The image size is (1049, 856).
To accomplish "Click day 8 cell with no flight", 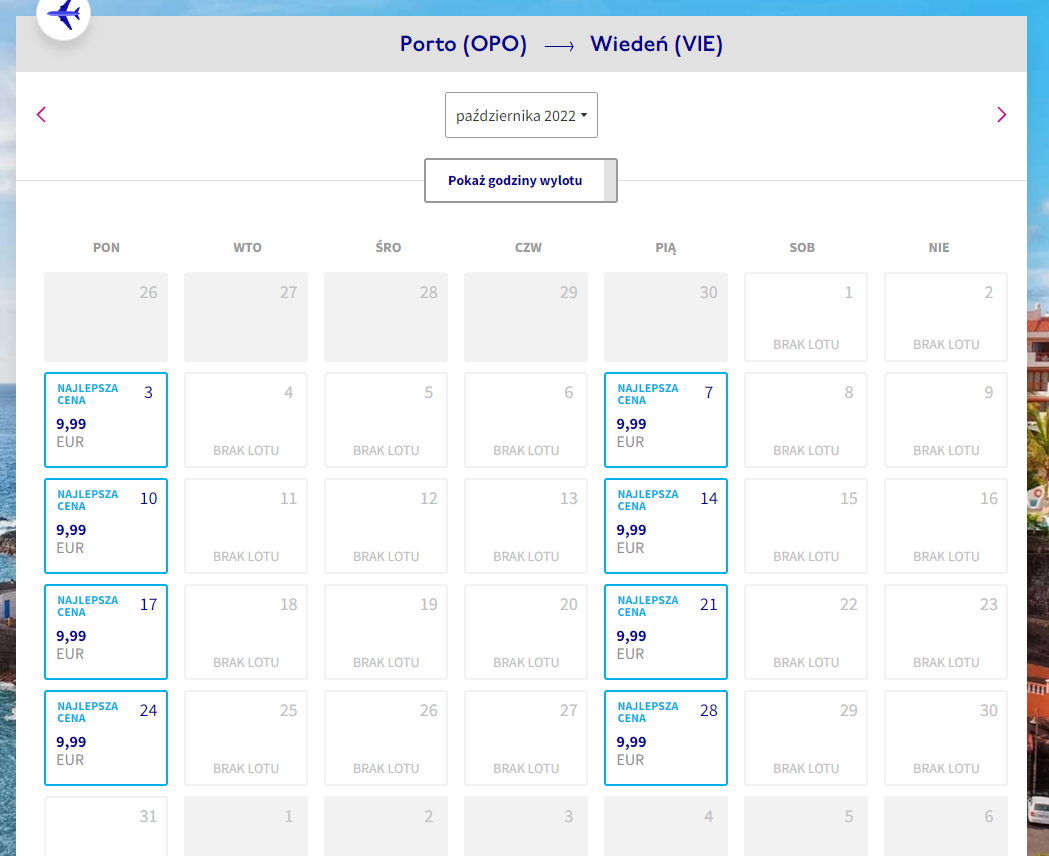I will pos(805,419).
